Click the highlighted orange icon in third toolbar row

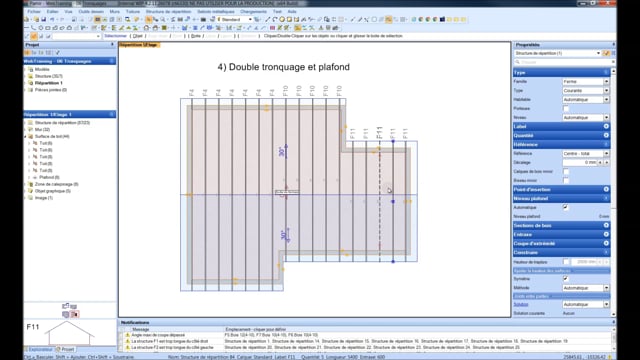34,36
